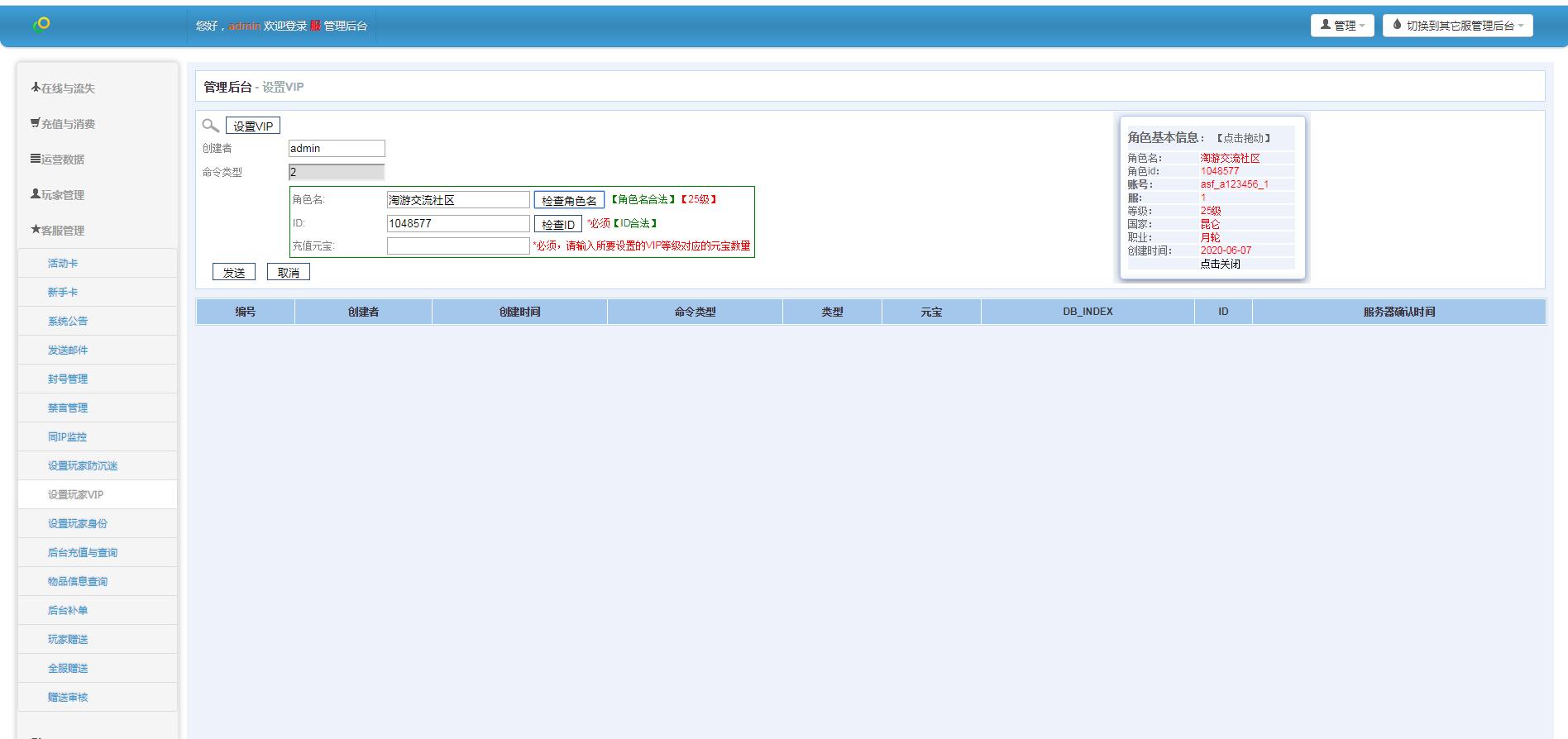Click the magnifier icon beside 设置VIP

[x=211, y=126]
